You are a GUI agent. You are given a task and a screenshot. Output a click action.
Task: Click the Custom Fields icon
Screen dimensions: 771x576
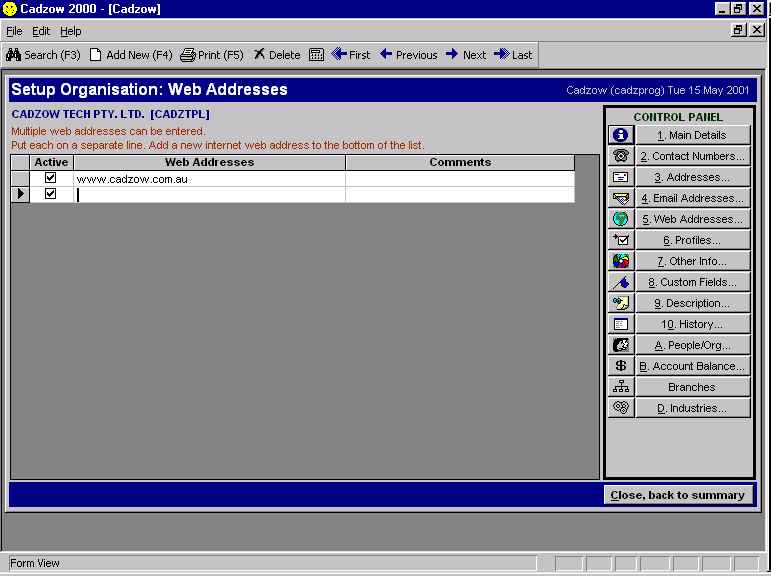click(621, 282)
